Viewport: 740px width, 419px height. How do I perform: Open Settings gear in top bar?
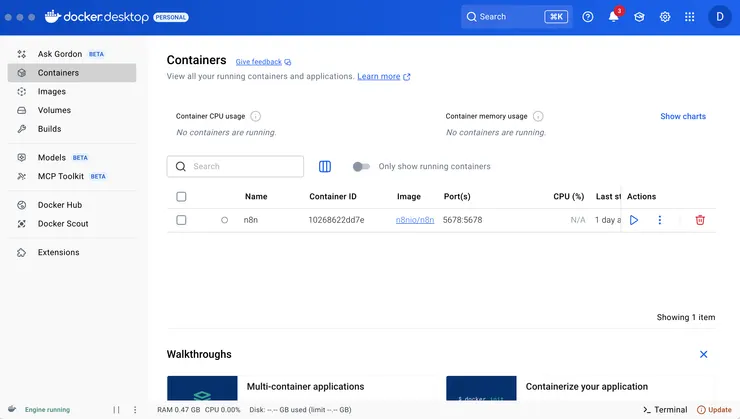(664, 17)
